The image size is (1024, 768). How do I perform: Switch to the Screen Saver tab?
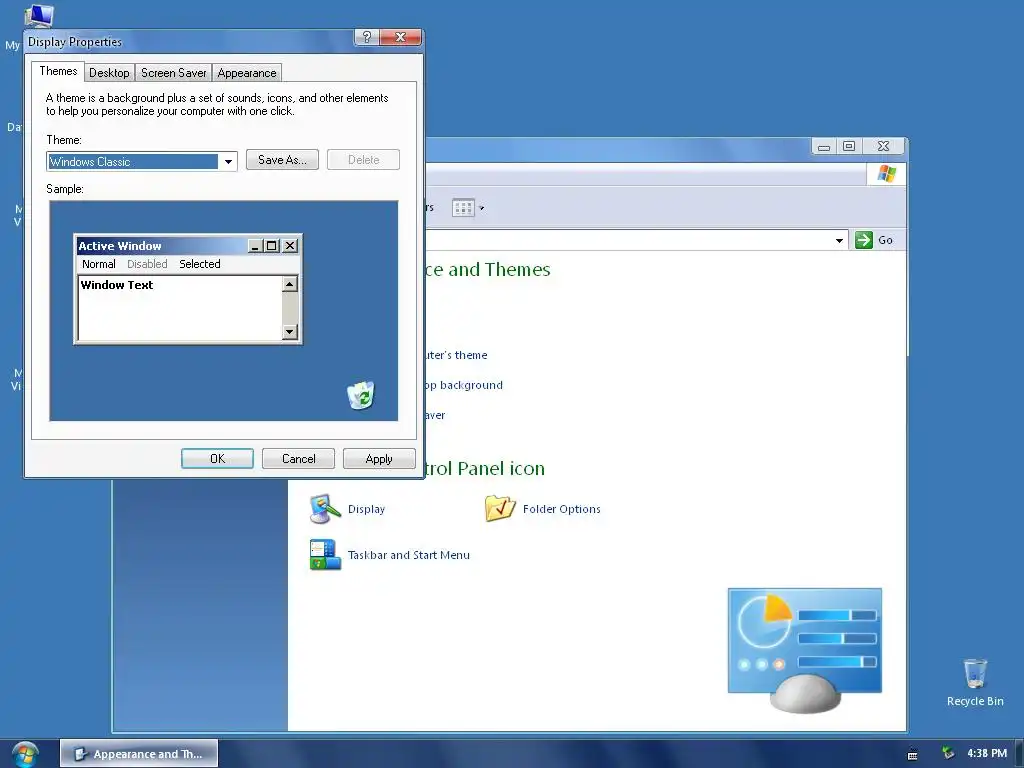(x=174, y=72)
